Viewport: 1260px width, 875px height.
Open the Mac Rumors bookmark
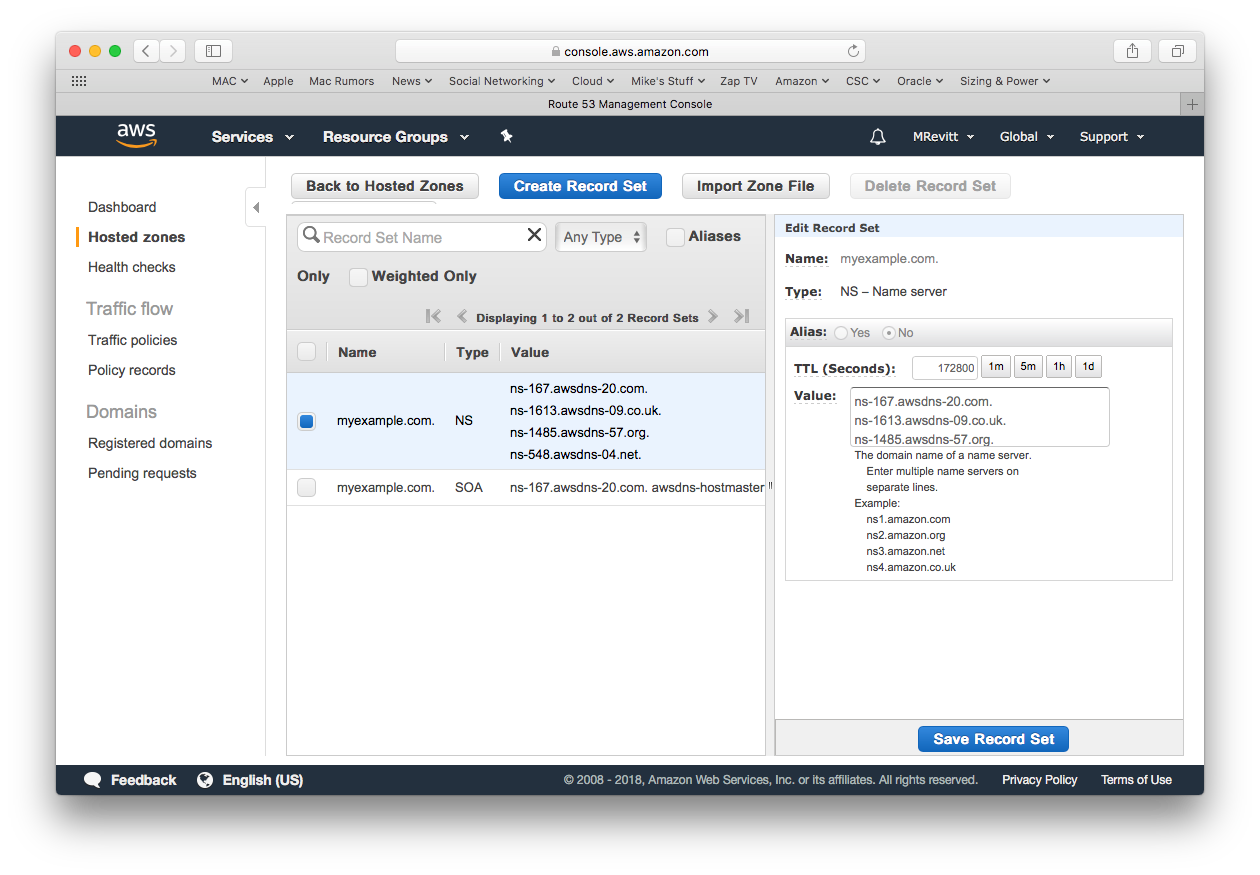pyautogui.click(x=342, y=81)
